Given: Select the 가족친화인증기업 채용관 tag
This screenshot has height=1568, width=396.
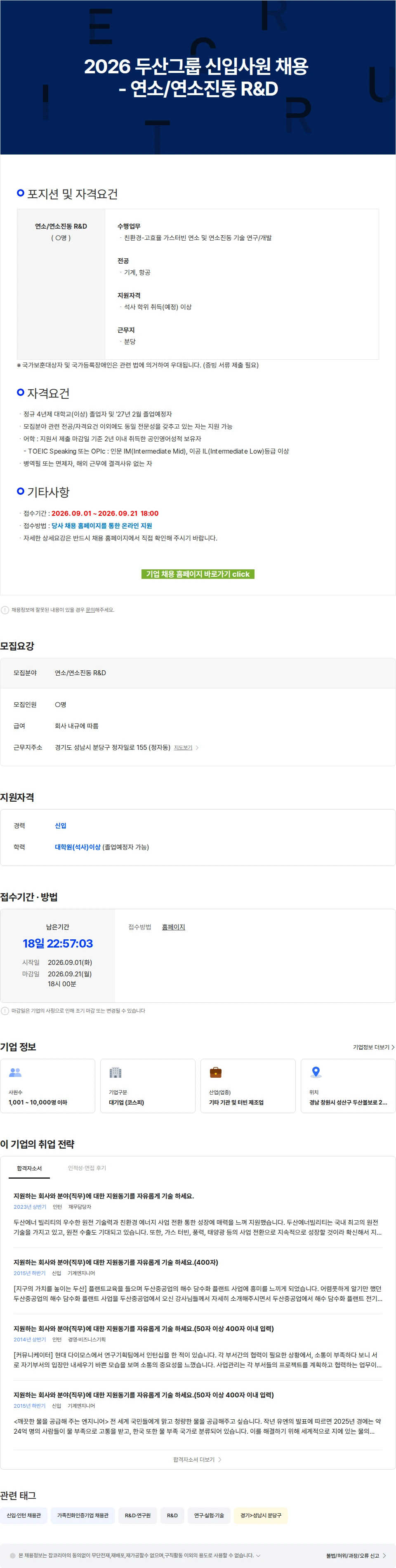Looking at the screenshot, I should (83, 1516).
